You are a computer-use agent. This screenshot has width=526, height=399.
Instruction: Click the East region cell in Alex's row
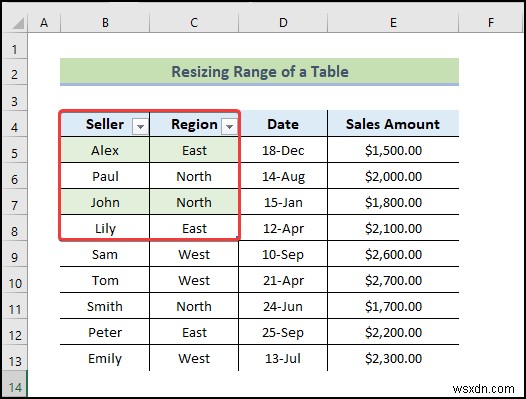(194, 150)
